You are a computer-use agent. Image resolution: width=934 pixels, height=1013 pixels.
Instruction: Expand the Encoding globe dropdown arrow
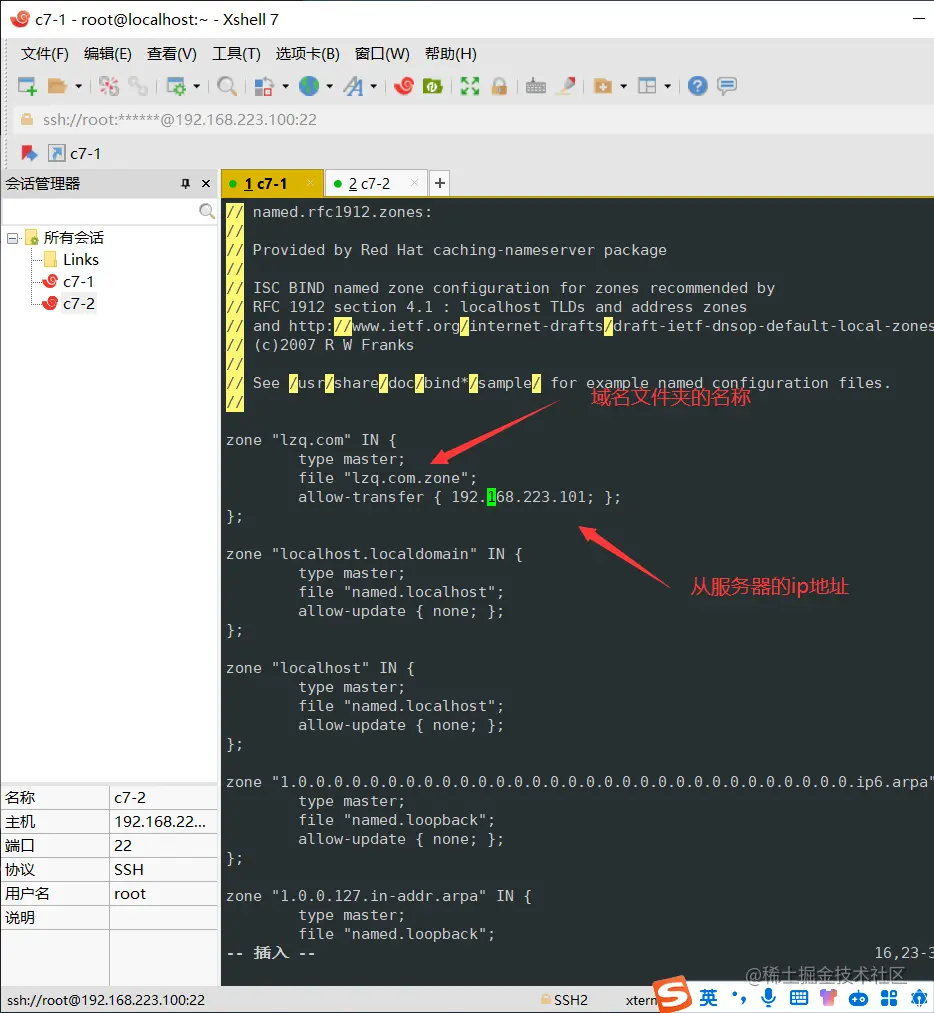coord(329,86)
